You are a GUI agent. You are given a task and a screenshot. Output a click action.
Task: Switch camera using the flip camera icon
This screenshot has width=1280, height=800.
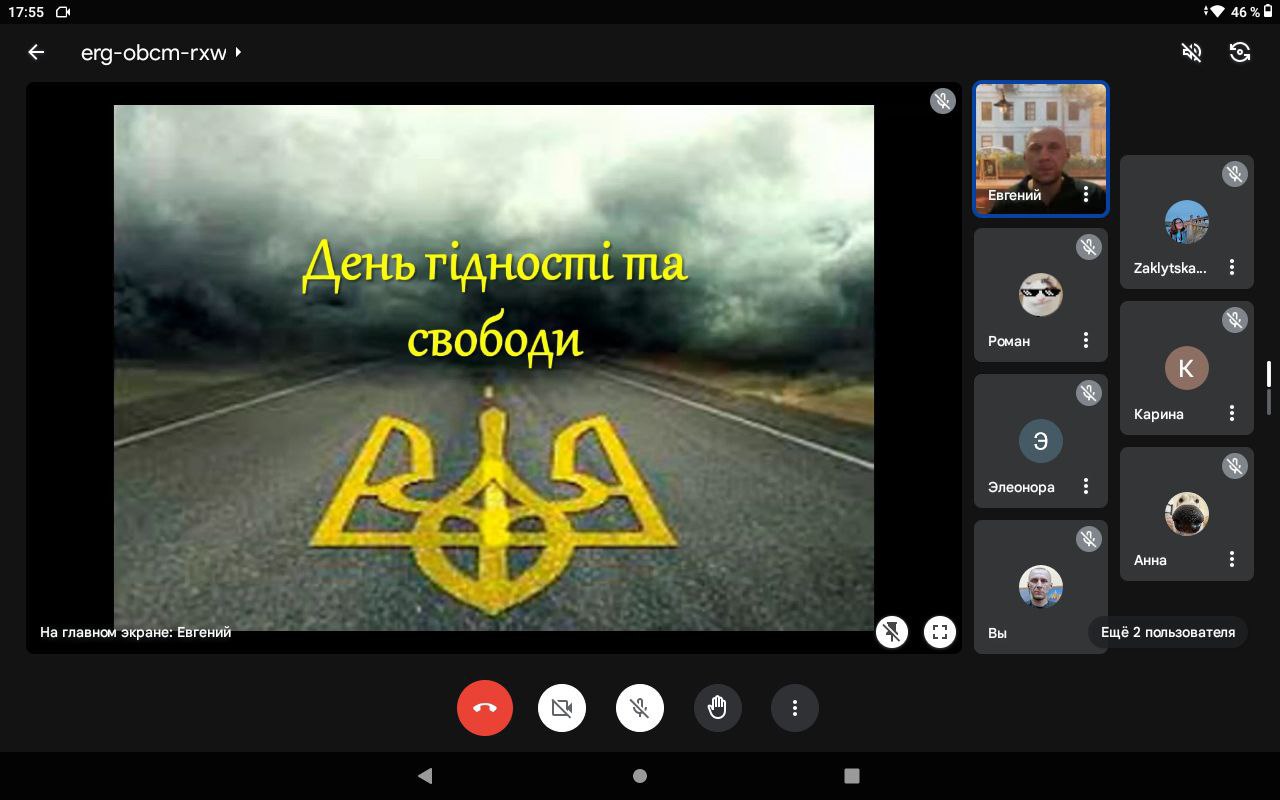[x=1240, y=52]
